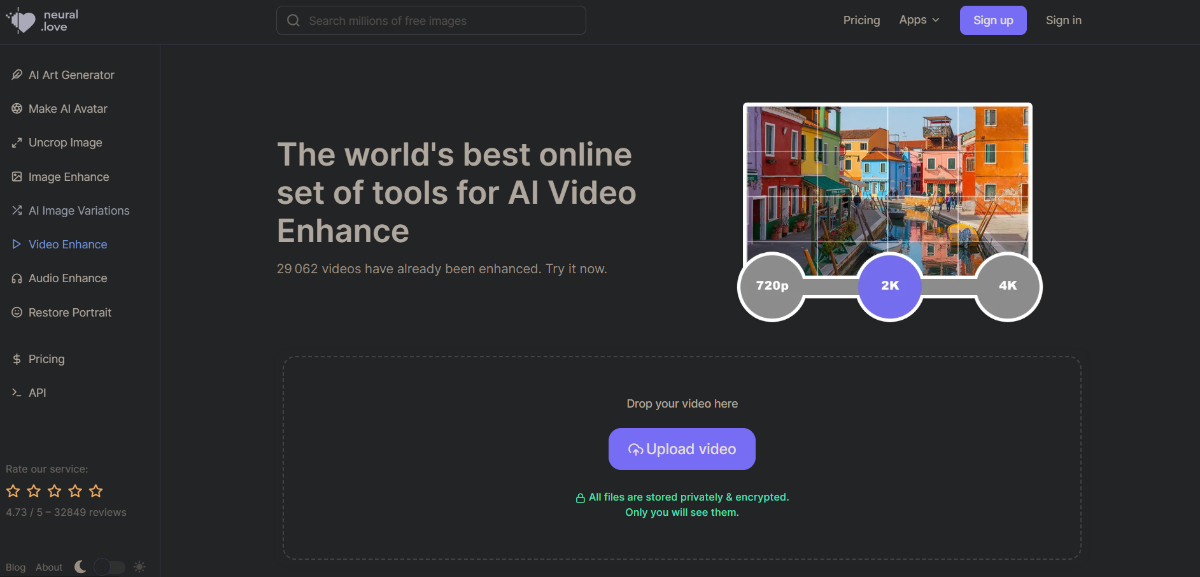
Task: Select the Make AI Avatar tool
Action: point(66,108)
